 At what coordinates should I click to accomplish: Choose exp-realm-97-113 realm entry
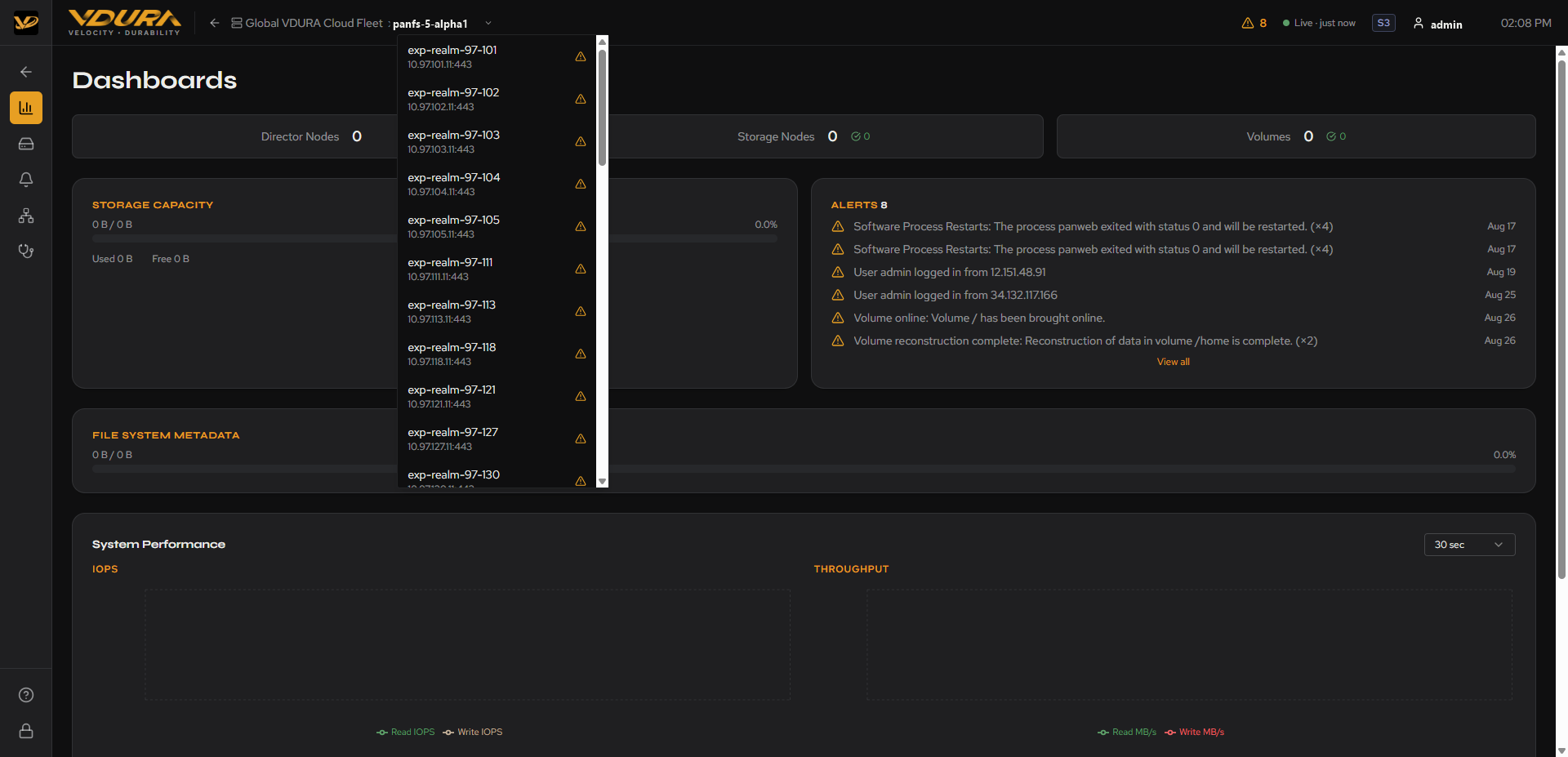[497, 311]
